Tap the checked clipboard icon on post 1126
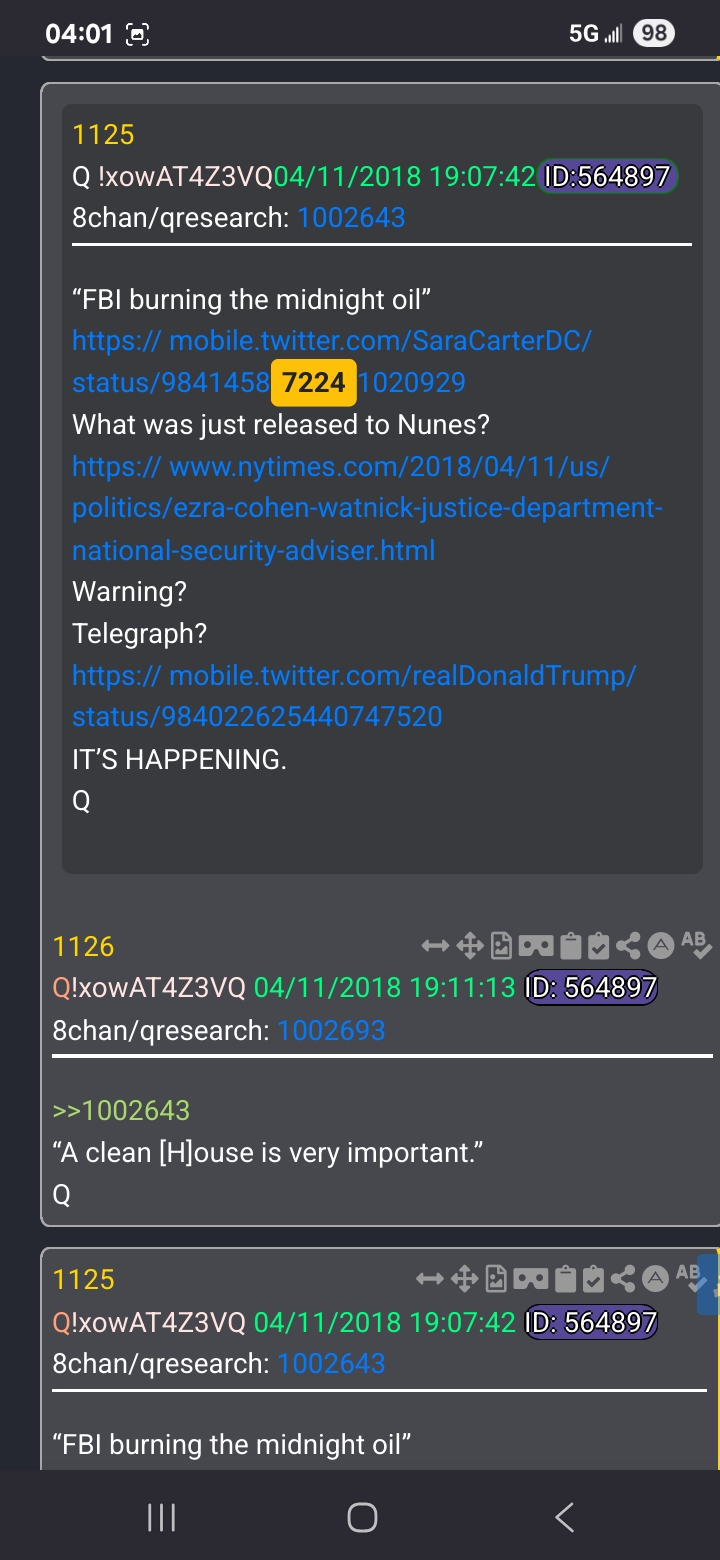This screenshot has width=720, height=1560. click(598, 945)
